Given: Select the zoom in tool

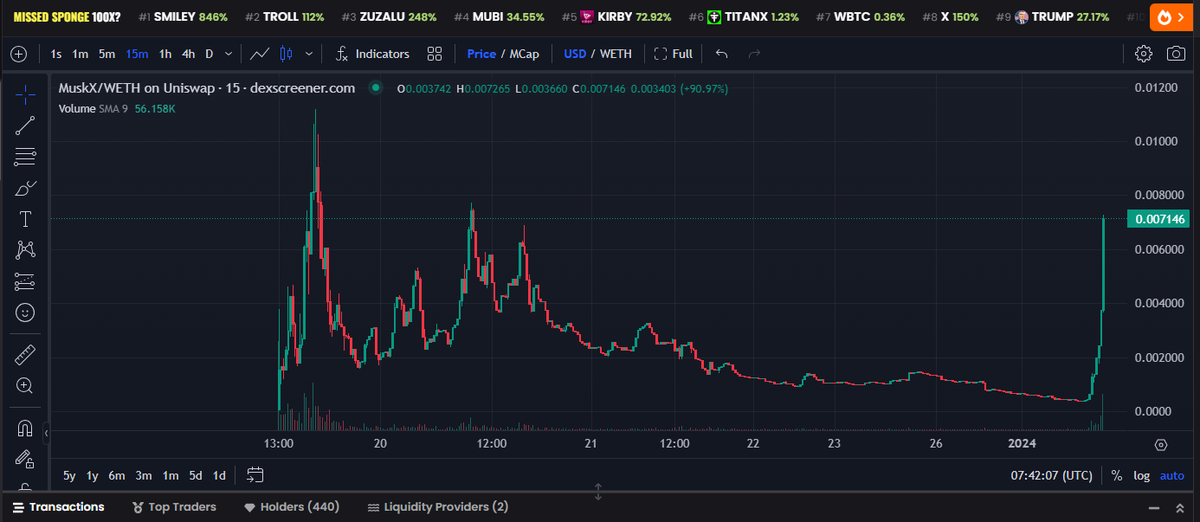Looking at the screenshot, I should coord(26,385).
